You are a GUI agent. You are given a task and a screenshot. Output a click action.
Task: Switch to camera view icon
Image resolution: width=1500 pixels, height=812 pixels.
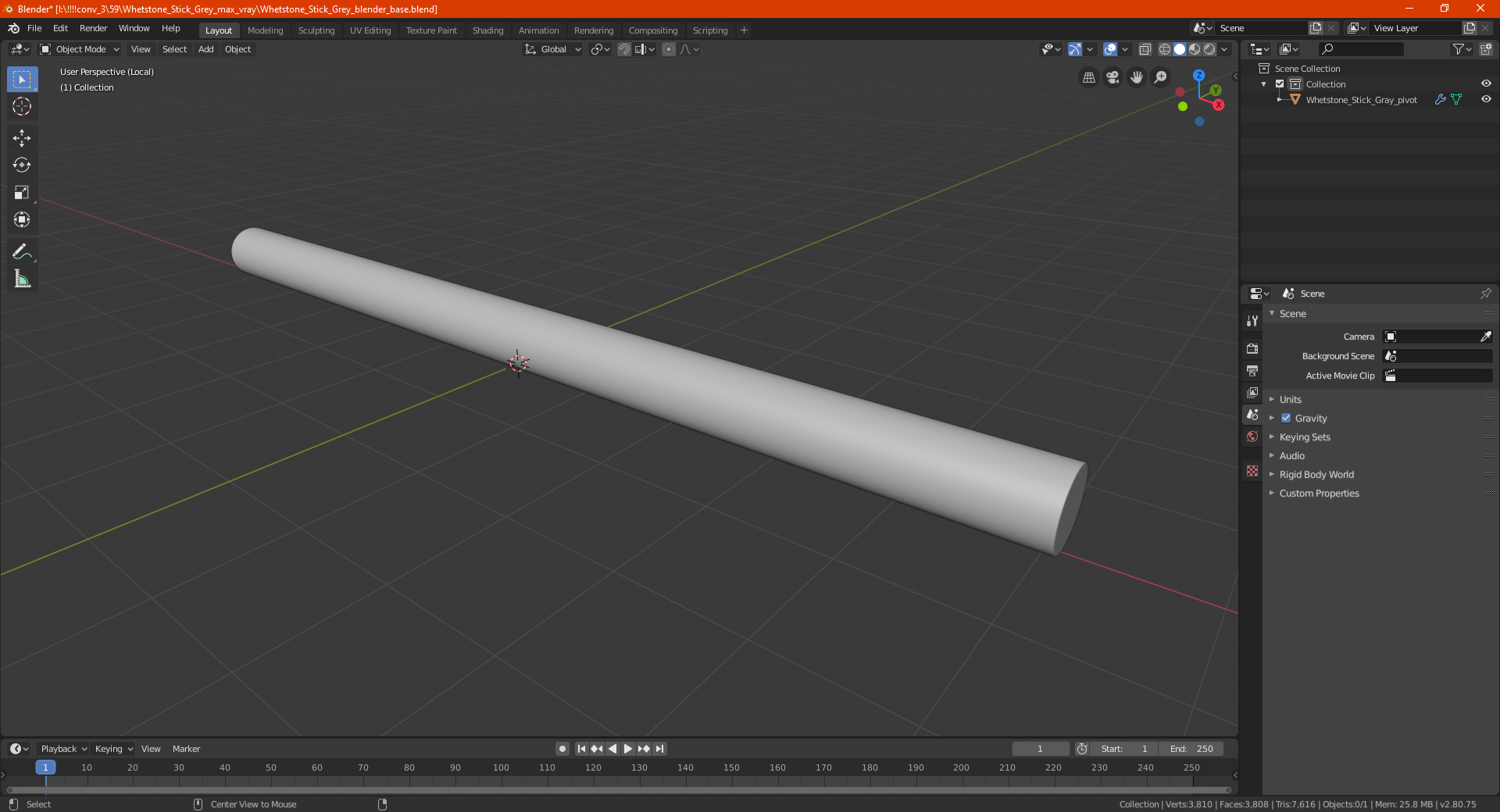pos(1112,77)
